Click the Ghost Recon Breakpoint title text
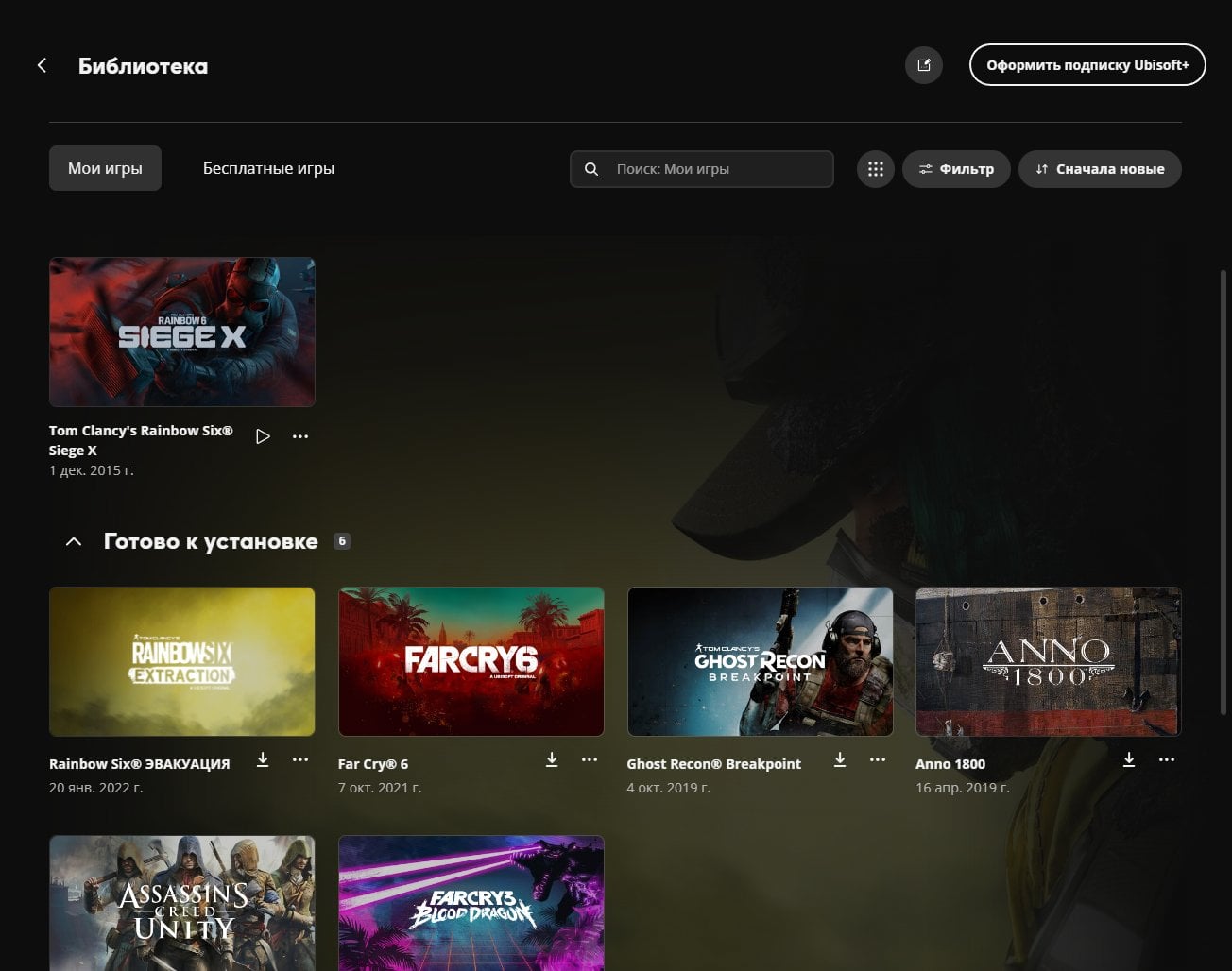 tap(714, 764)
